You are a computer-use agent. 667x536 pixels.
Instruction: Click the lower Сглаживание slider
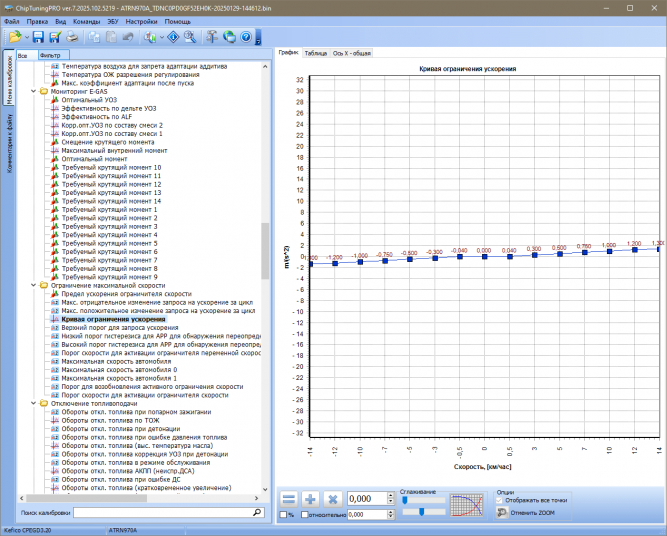pyautogui.click(x=424, y=512)
